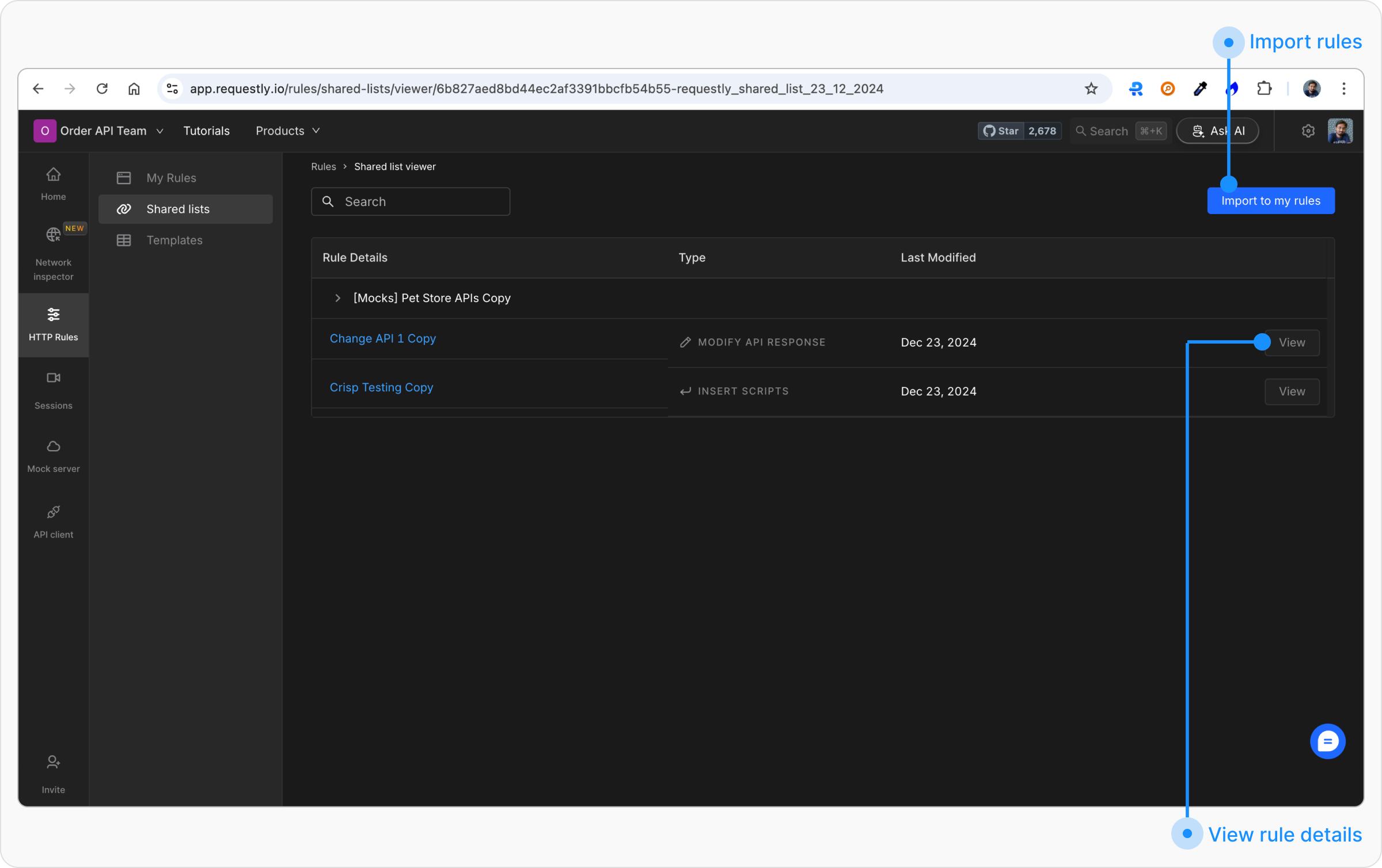1382x868 pixels.
Task: Select My Rules in the side menu
Action: pos(171,178)
